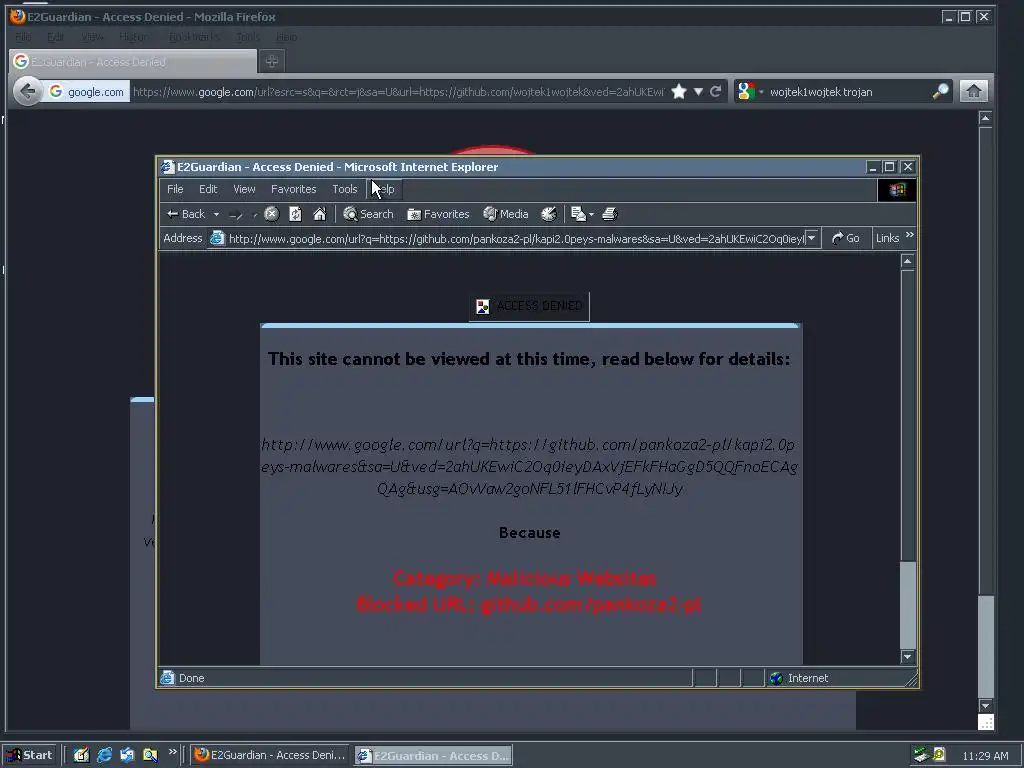Screen dimensions: 1024x768
Task: Launch Internet Explorer from Quick Launch
Action: pyautogui.click(x=104, y=755)
